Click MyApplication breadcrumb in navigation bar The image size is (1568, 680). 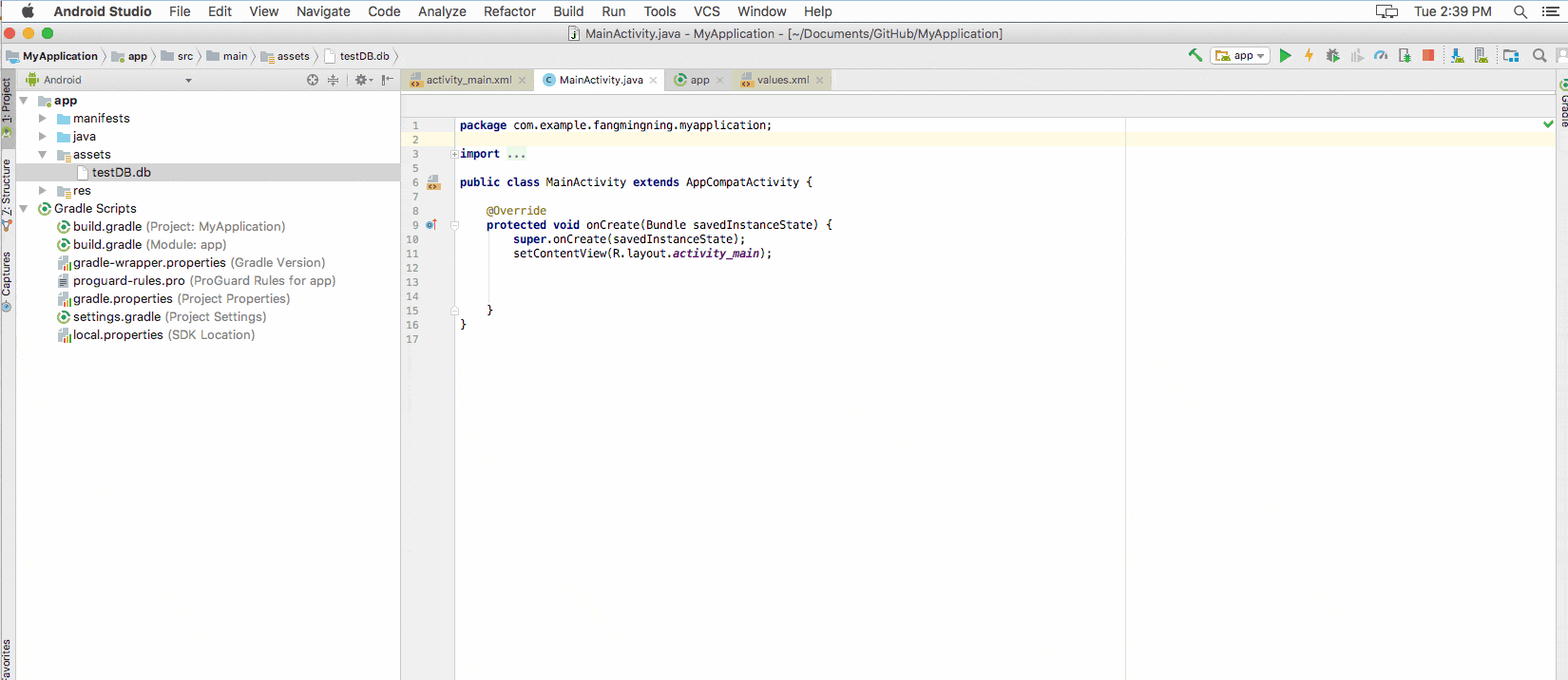click(51, 56)
